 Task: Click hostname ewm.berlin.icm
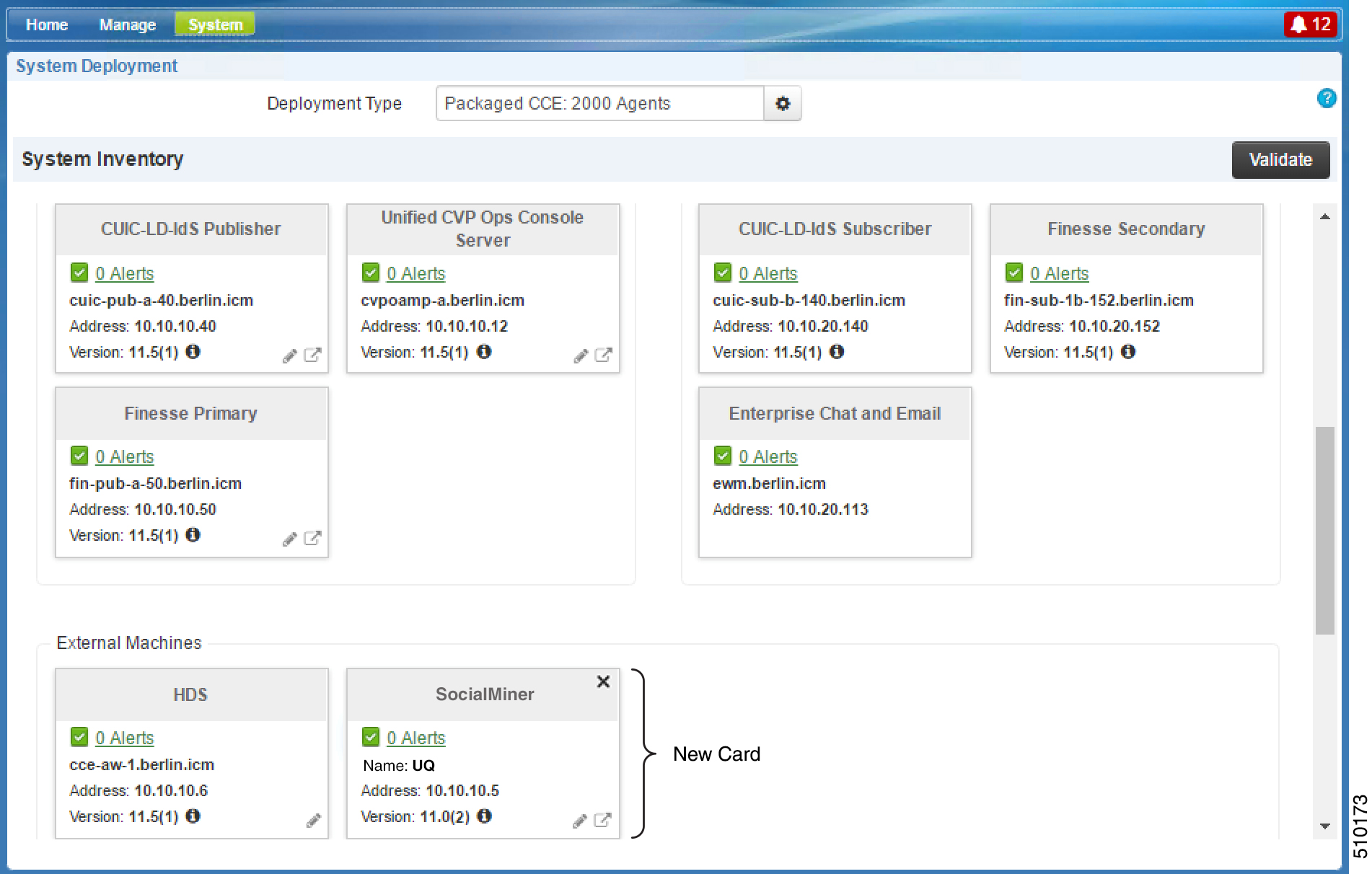pyautogui.click(x=769, y=484)
